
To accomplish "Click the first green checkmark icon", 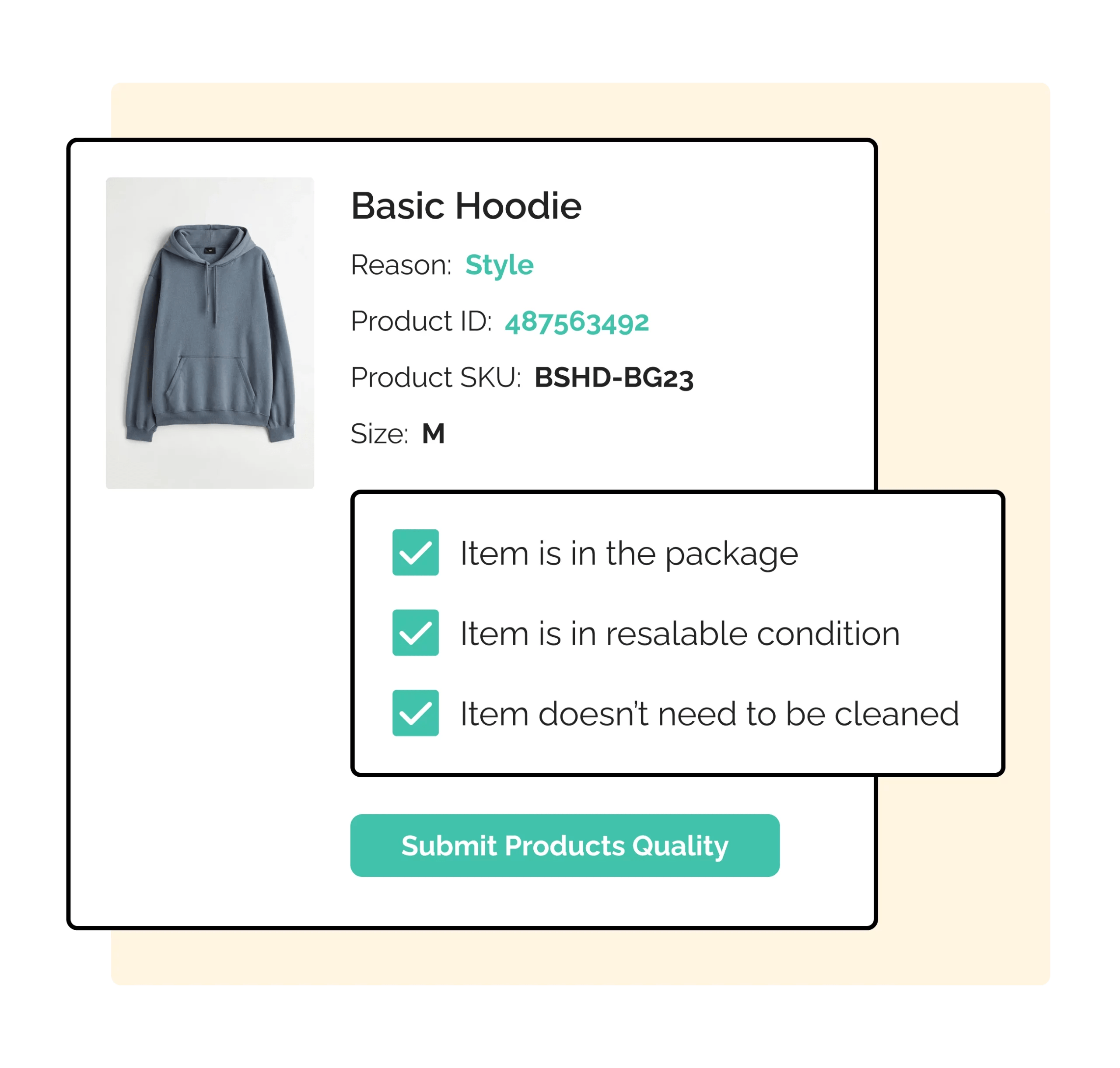I will click(x=415, y=553).
